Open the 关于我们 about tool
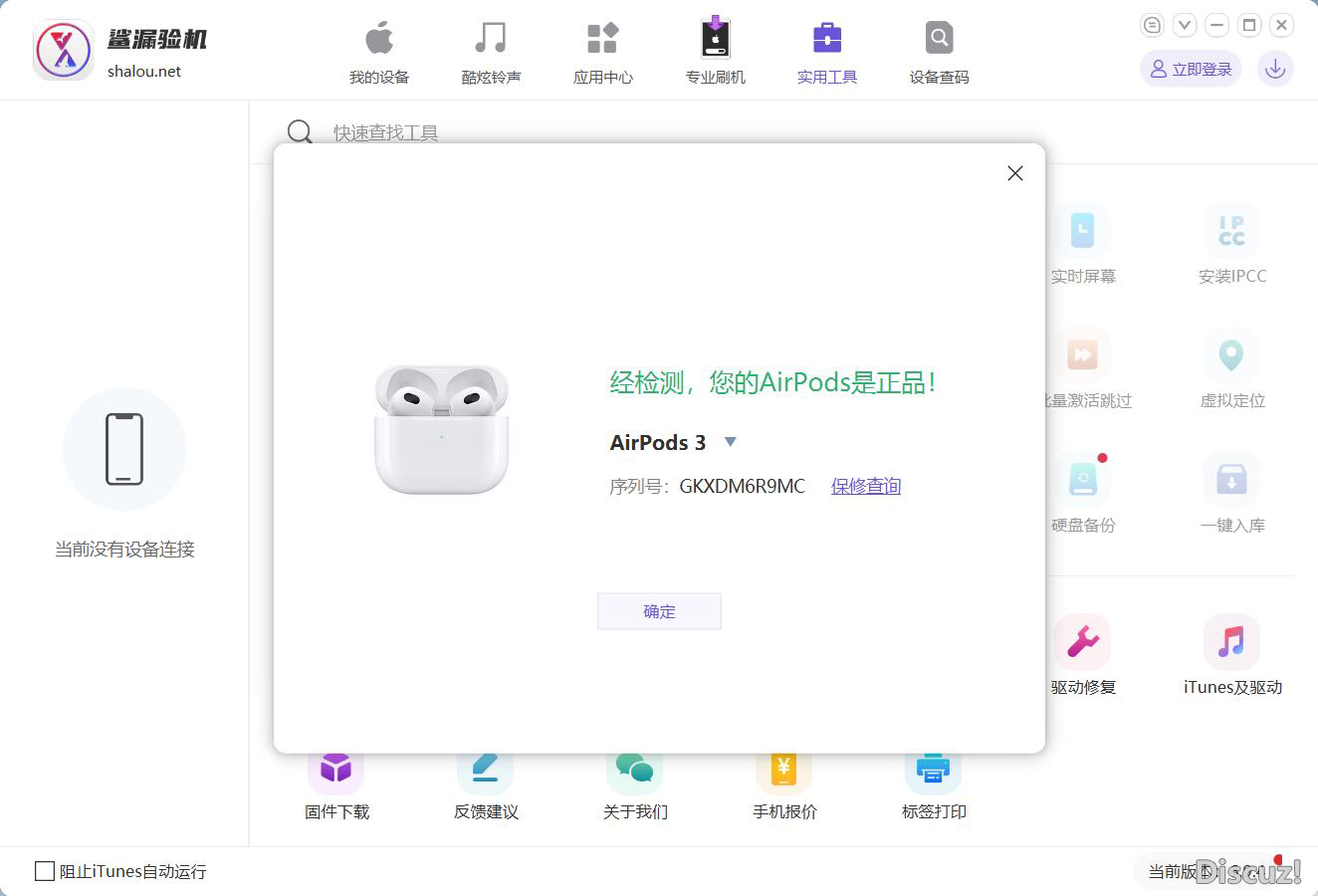 (x=635, y=786)
